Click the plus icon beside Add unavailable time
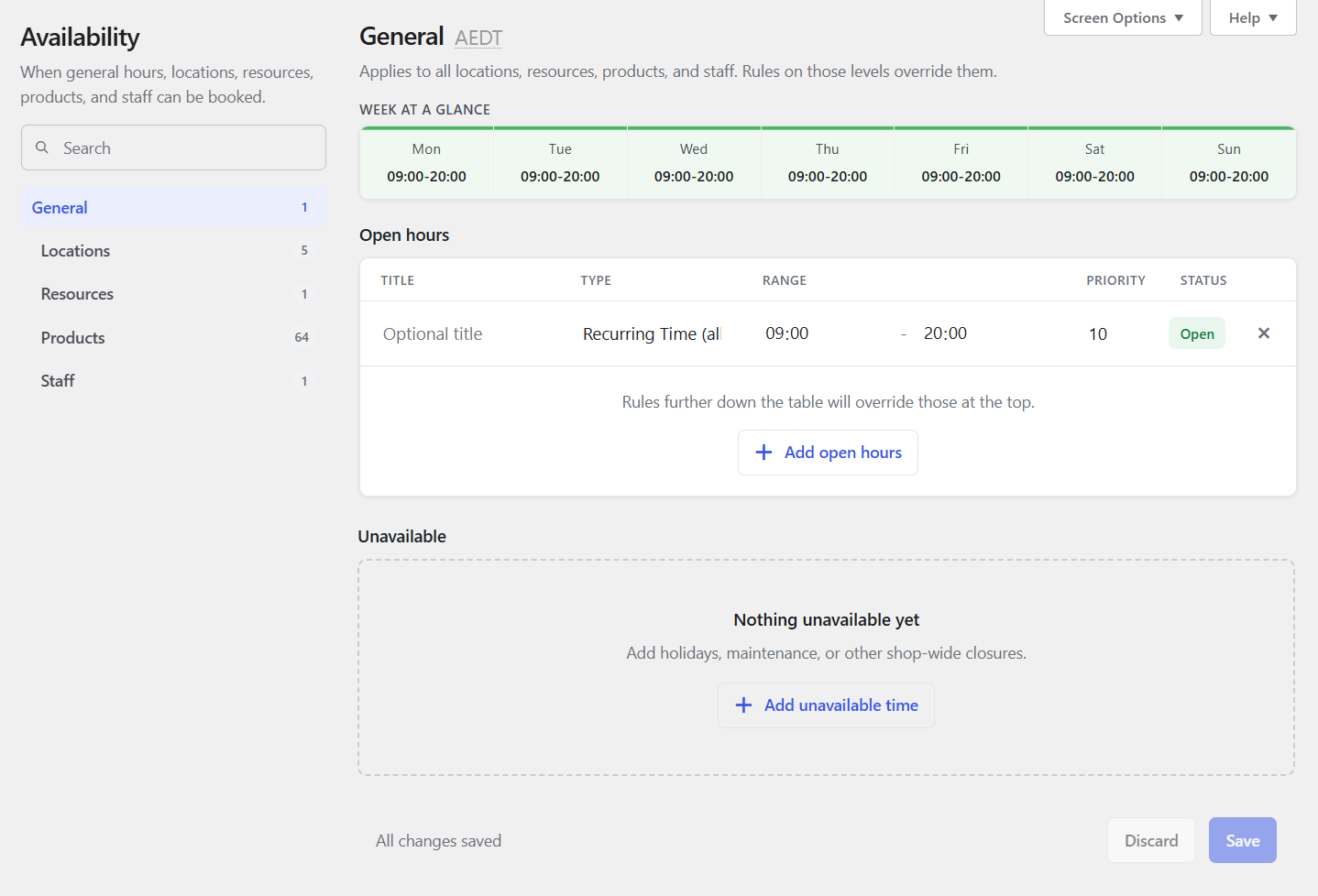Image resolution: width=1318 pixels, height=896 pixels. 743,705
